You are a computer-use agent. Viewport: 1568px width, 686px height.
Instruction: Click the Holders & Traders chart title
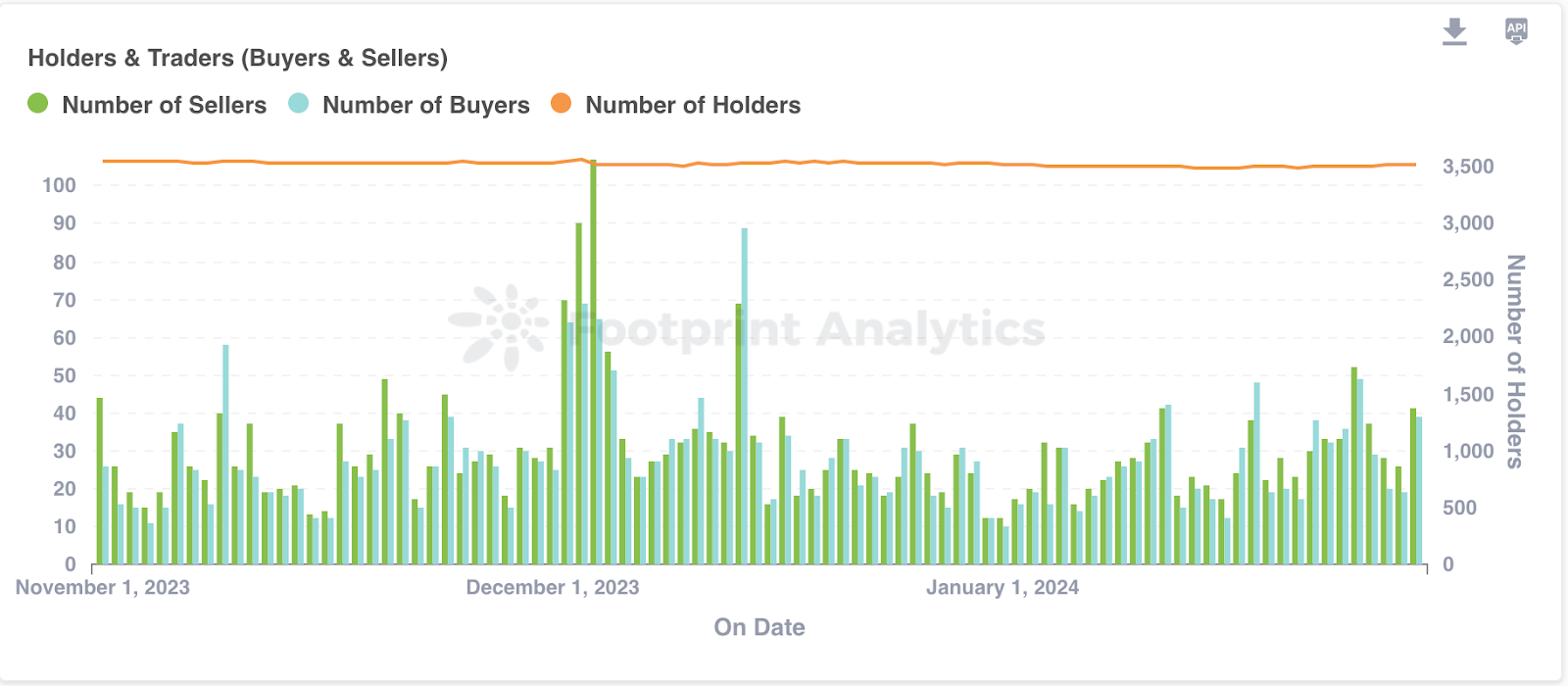click(x=237, y=58)
